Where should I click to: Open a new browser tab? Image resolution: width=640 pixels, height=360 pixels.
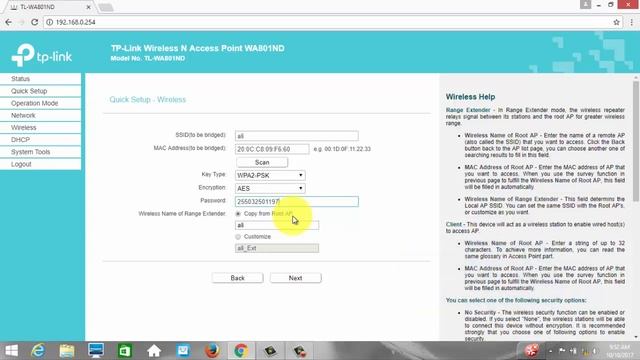tap(106, 7)
